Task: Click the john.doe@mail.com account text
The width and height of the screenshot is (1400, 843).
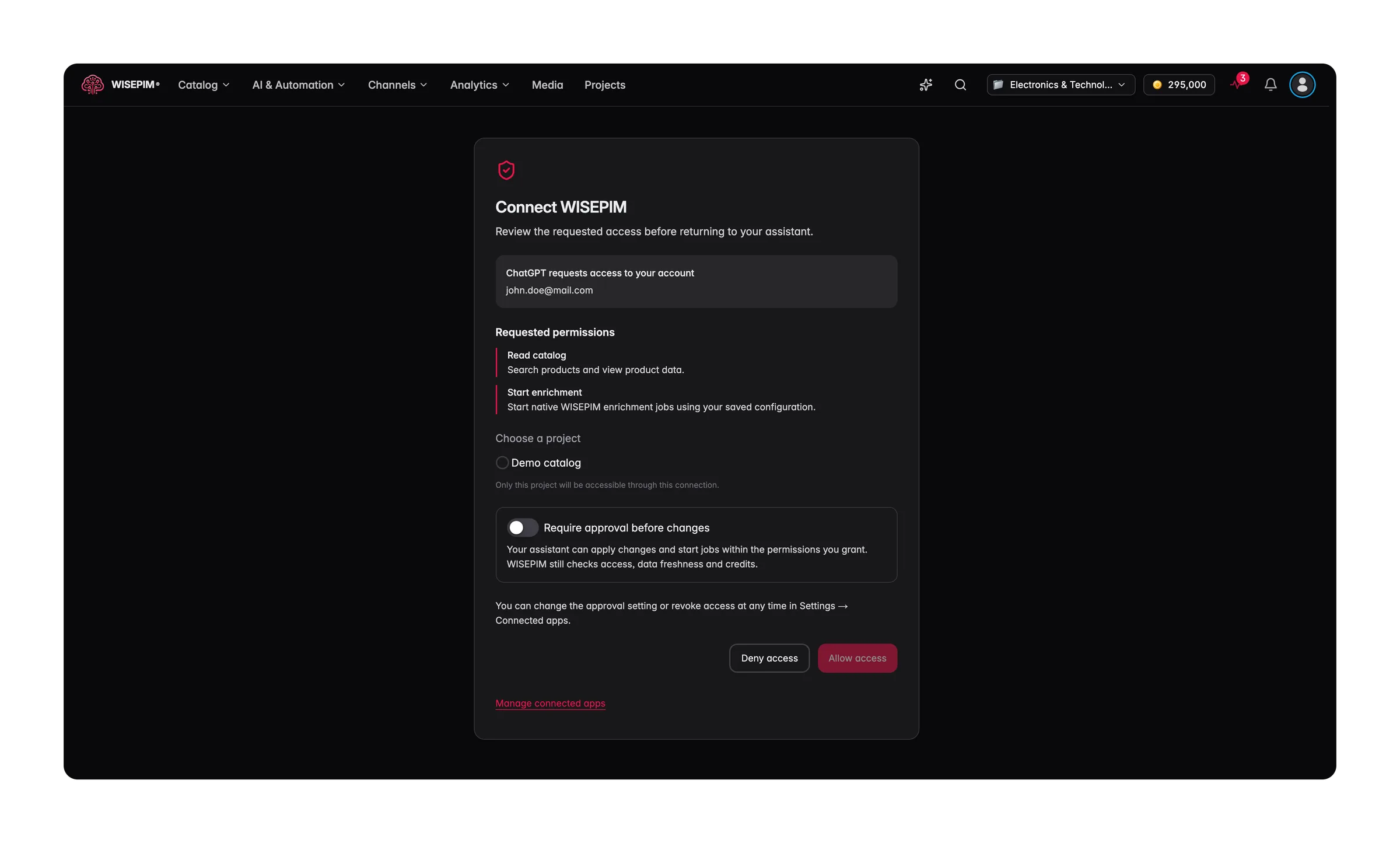Action: pos(549,290)
